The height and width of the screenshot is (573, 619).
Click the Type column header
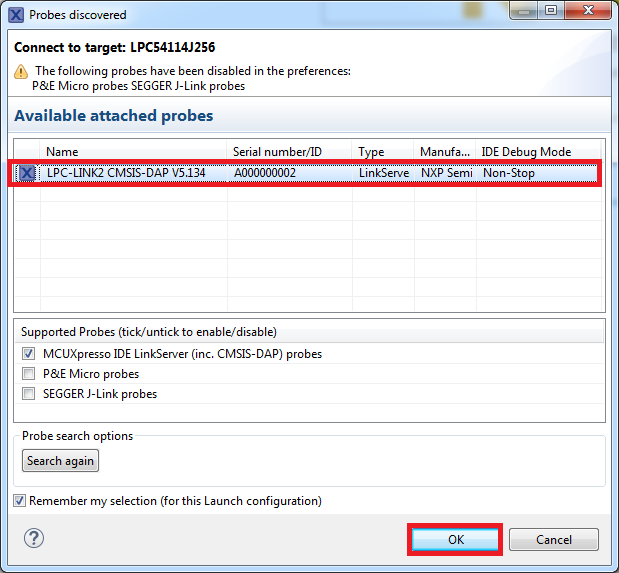point(383,152)
